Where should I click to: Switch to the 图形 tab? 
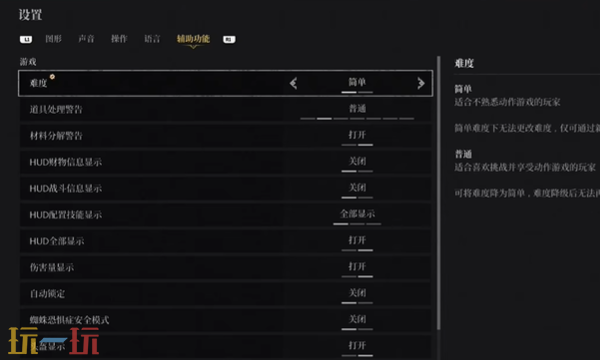coord(53,39)
